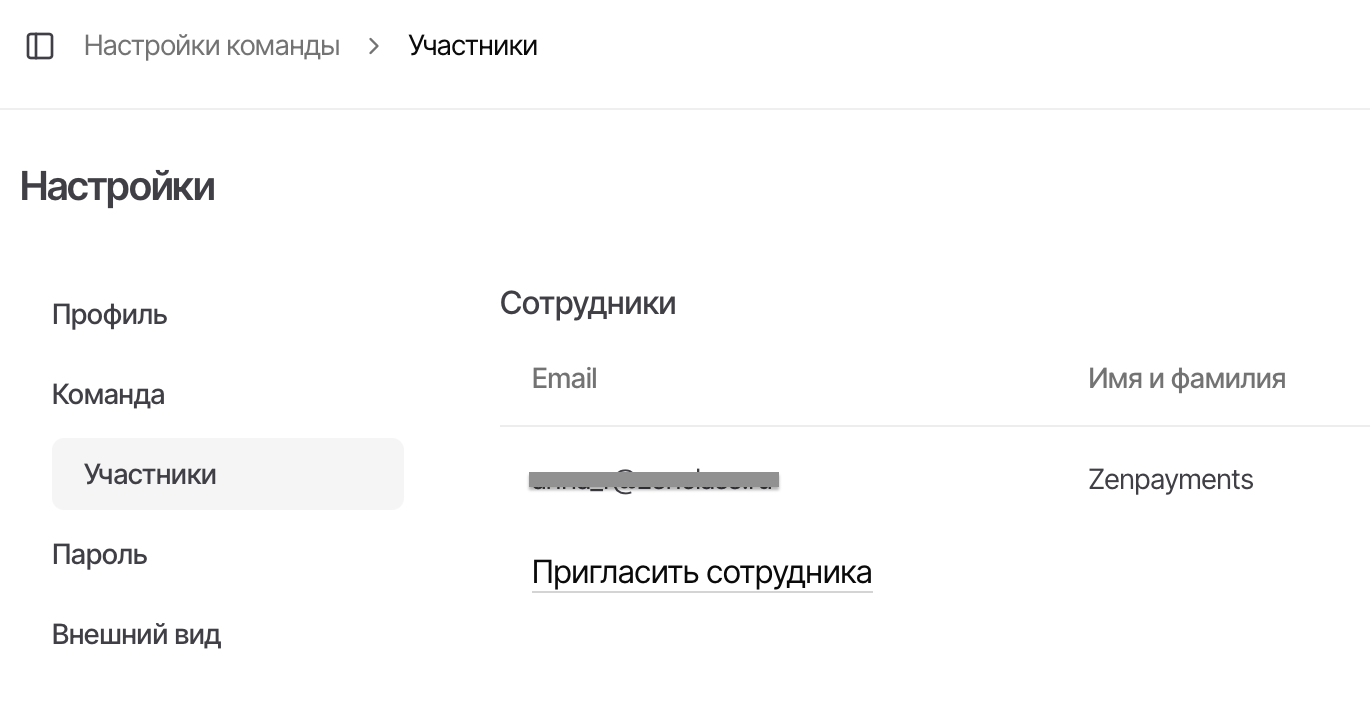Click the Участники breadcrumb label
The image size is (1370, 712).
[x=473, y=46]
